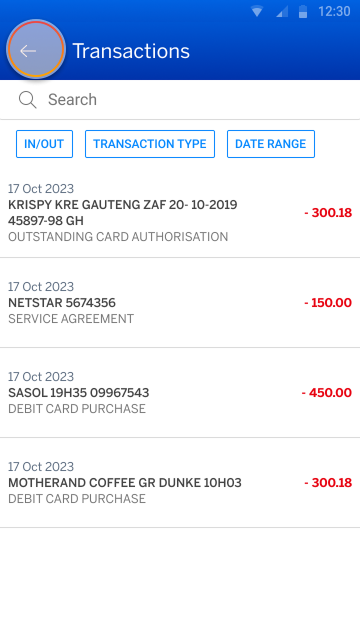Tap the cellular signal icon
This screenshot has width=360, height=640.
click(282, 12)
